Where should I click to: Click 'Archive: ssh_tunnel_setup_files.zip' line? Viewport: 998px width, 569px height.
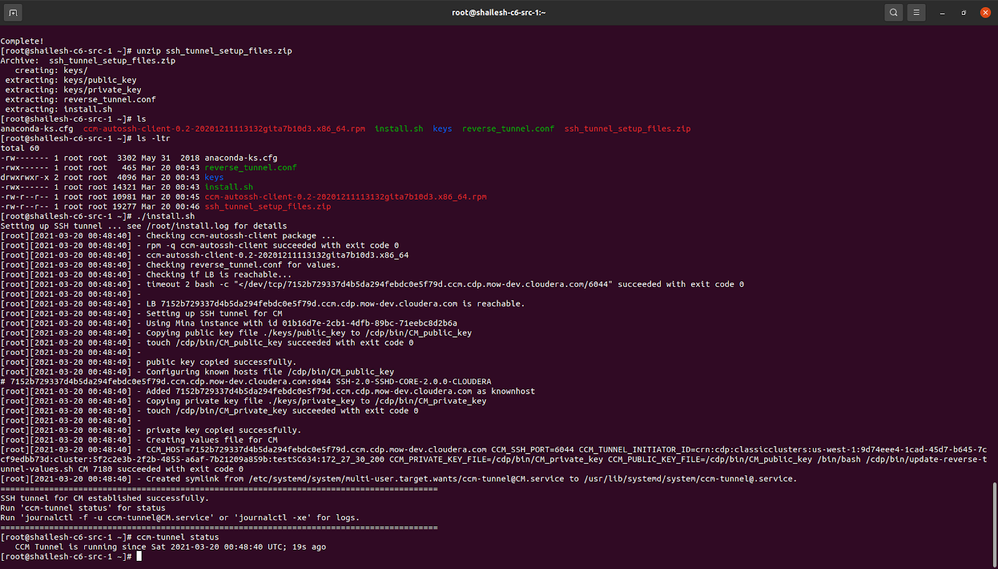click(88, 60)
